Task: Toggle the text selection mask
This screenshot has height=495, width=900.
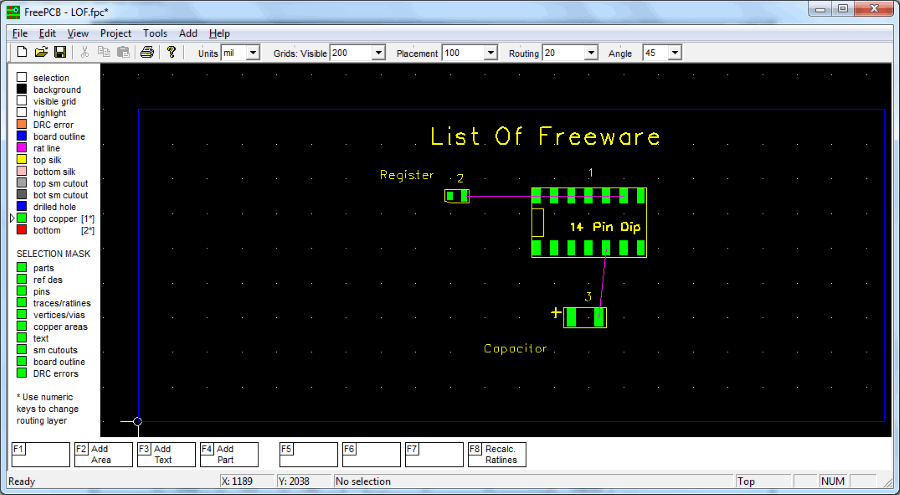Action: coord(22,338)
